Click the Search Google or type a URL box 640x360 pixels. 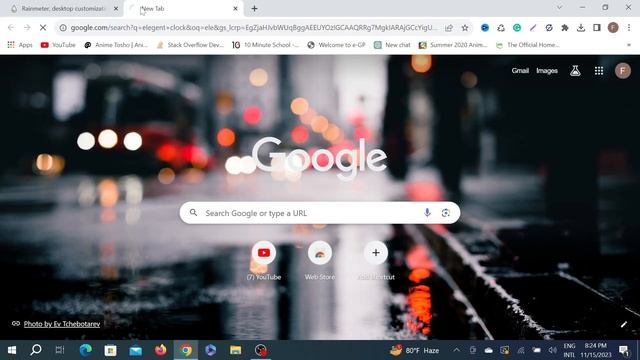click(x=320, y=213)
